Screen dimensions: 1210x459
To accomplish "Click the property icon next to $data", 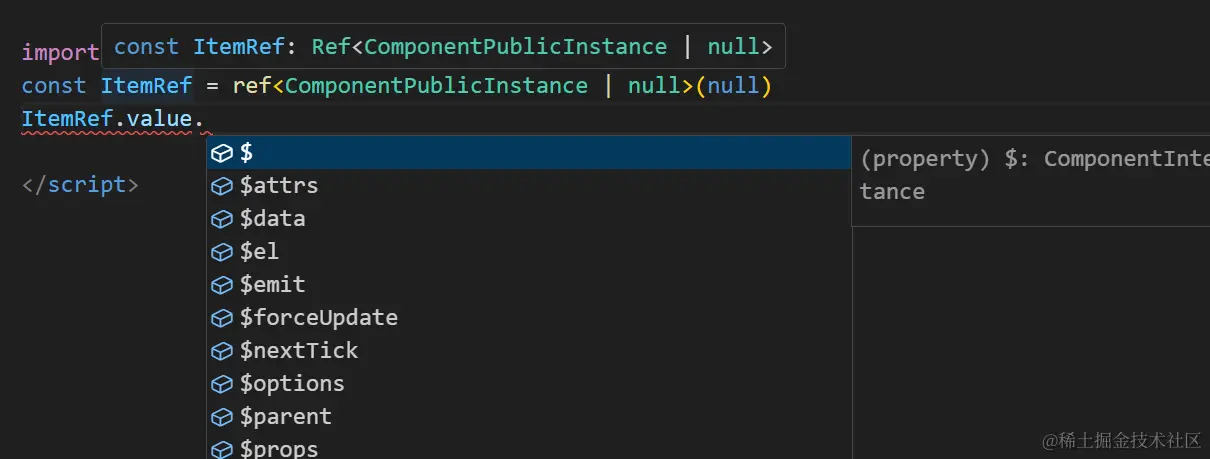I will tap(222, 219).
